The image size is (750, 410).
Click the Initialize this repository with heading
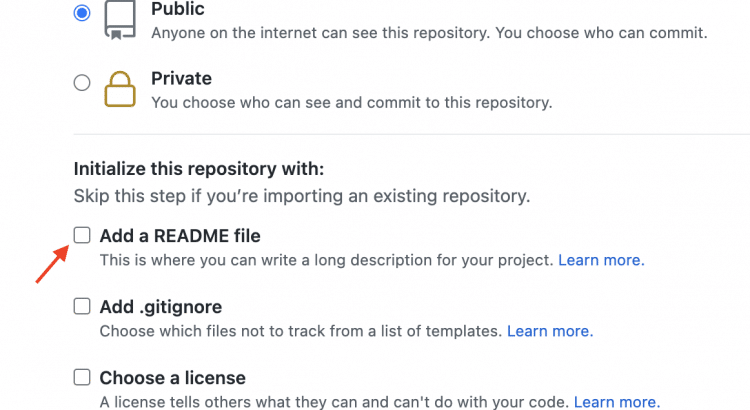[199, 169]
